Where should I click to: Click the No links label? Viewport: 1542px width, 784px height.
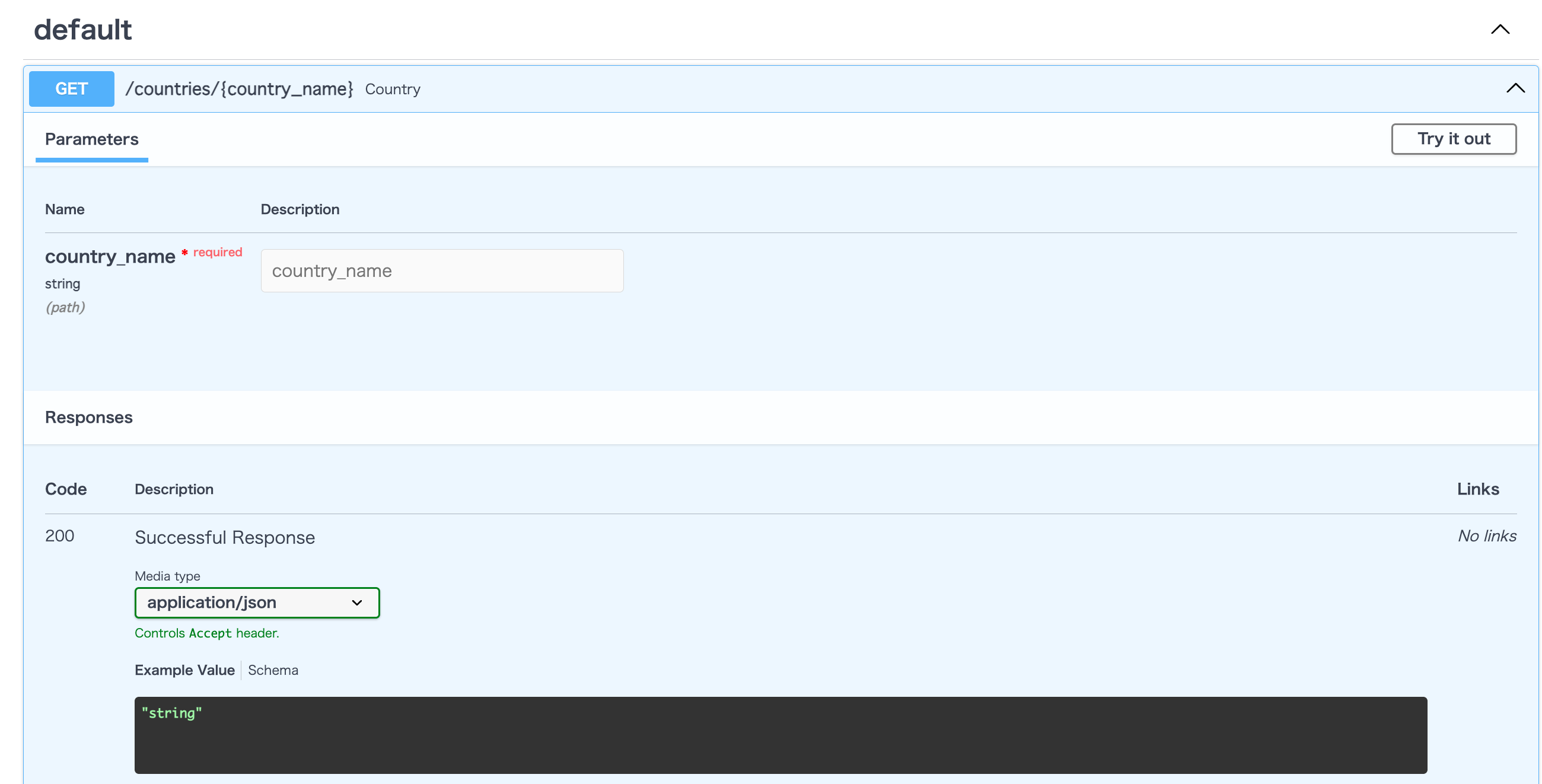coord(1487,536)
